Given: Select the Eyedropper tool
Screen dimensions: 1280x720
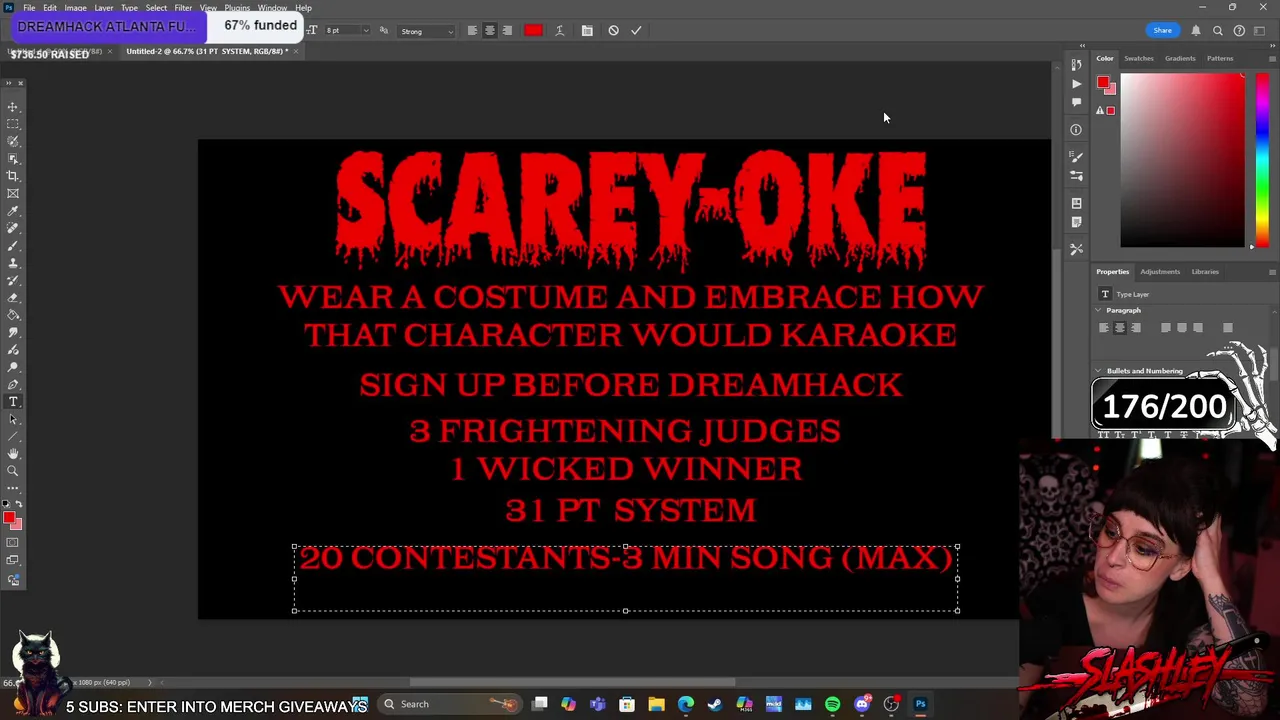Looking at the screenshot, I should (13, 211).
